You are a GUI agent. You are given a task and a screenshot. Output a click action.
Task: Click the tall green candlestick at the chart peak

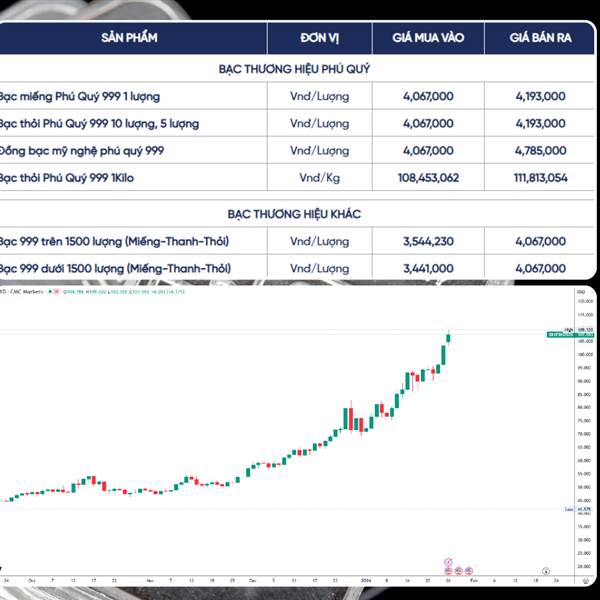point(443,355)
